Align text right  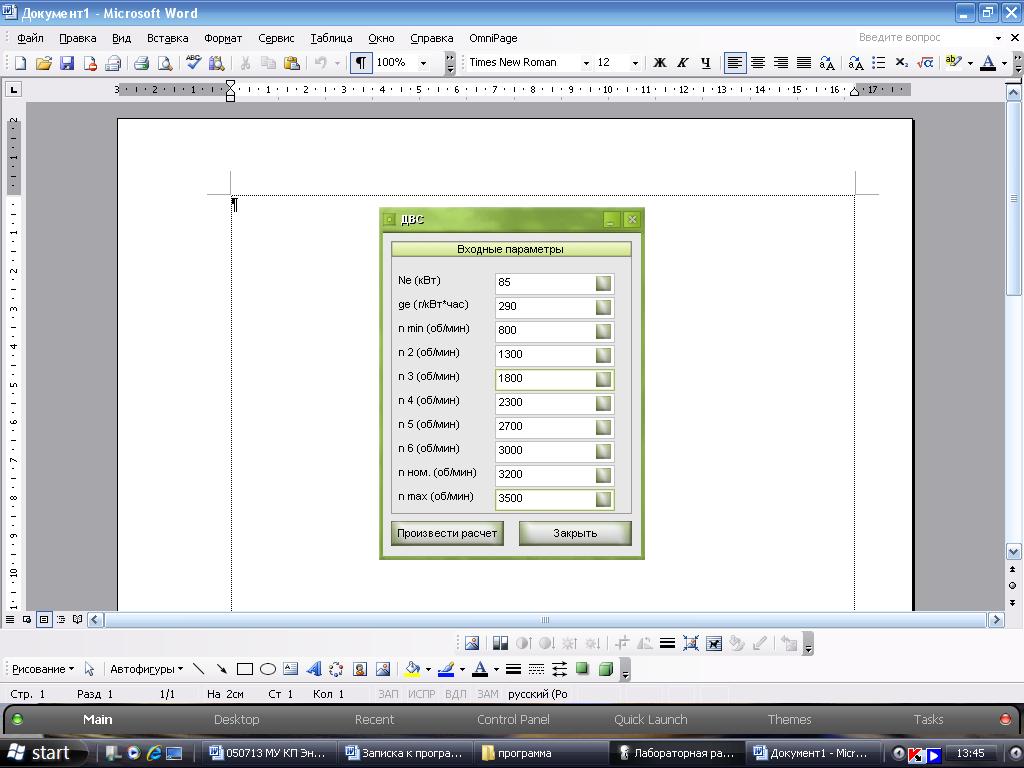(x=780, y=63)
